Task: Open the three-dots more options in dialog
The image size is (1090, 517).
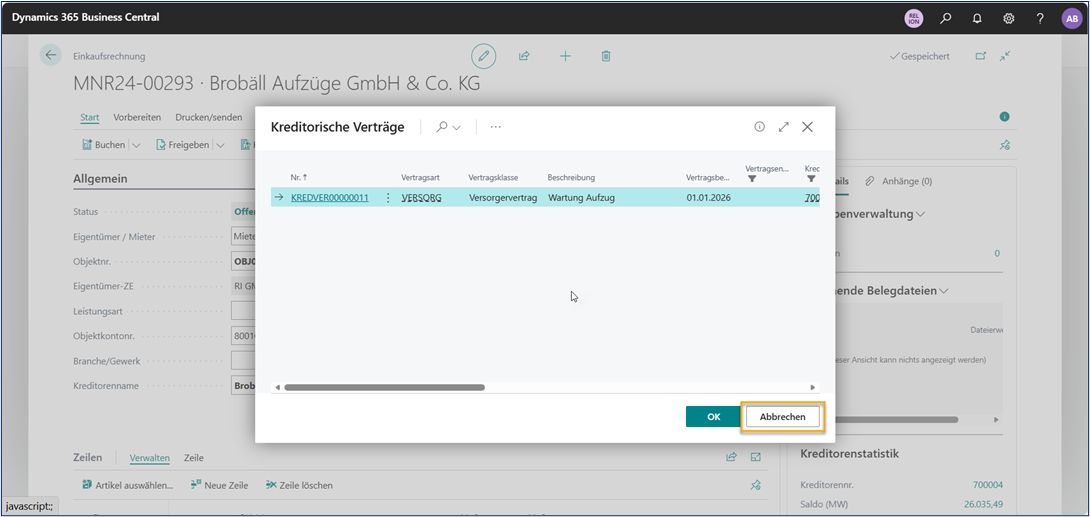Action: (496, 127)
